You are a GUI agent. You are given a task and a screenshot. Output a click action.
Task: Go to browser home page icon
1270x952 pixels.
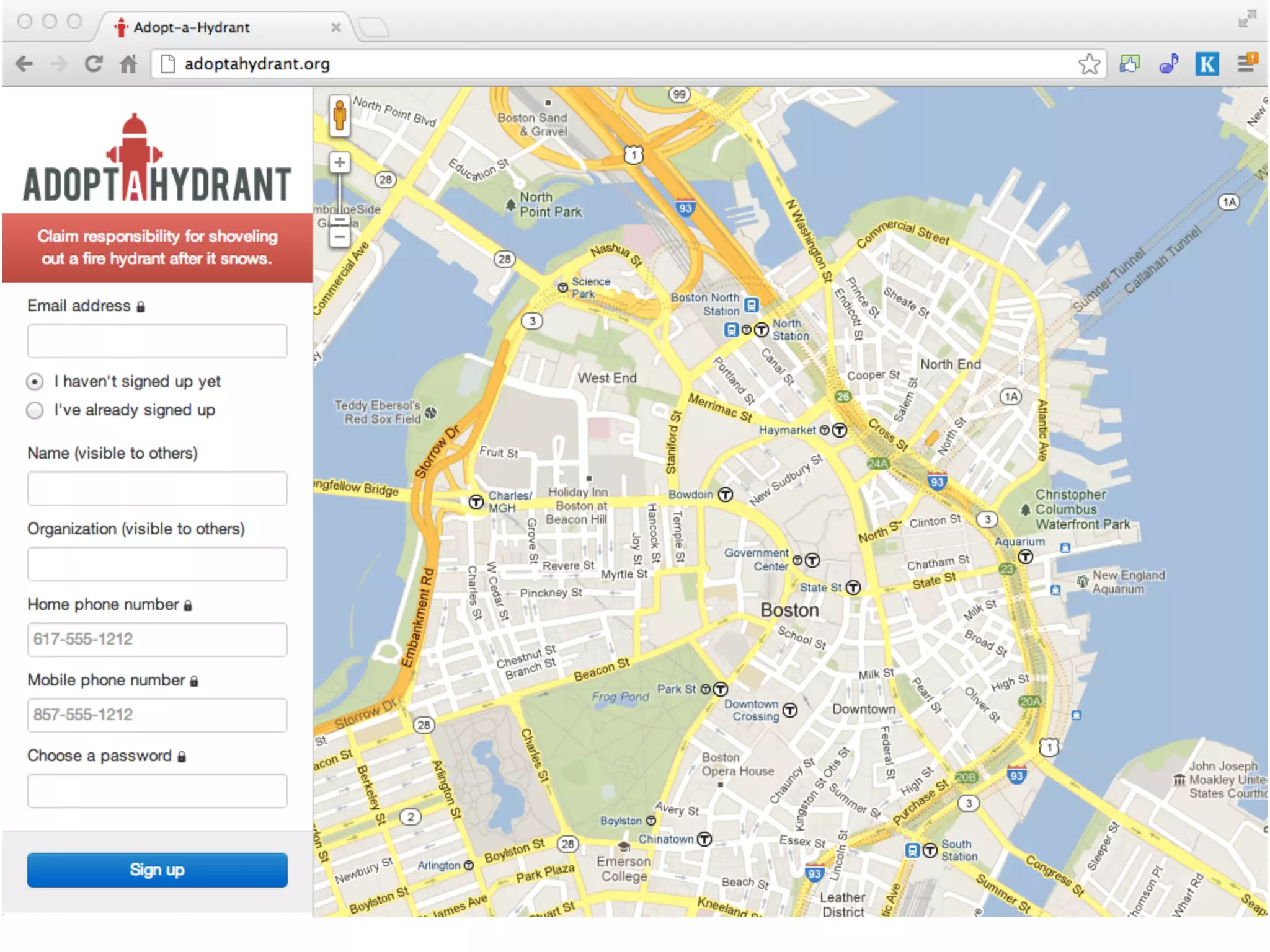(128, 64)
